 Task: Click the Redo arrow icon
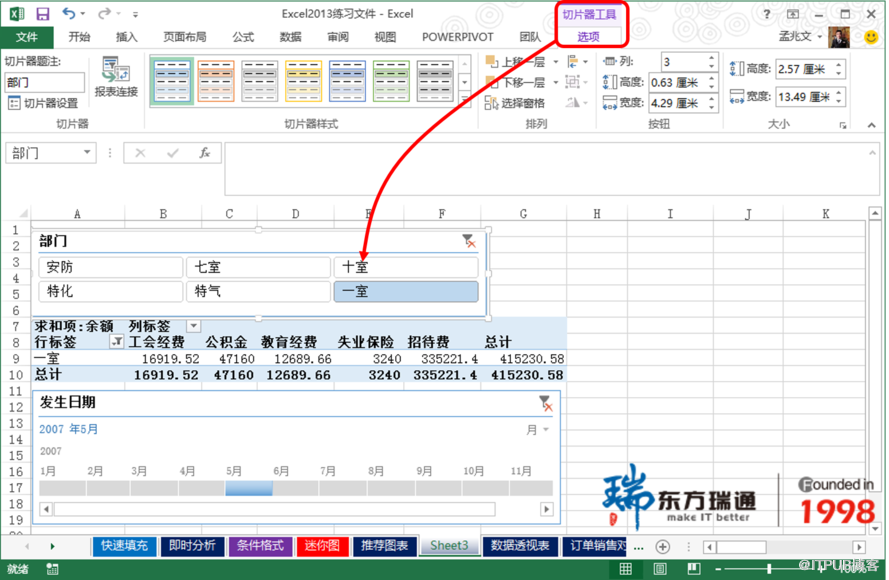tap(104, 13)
